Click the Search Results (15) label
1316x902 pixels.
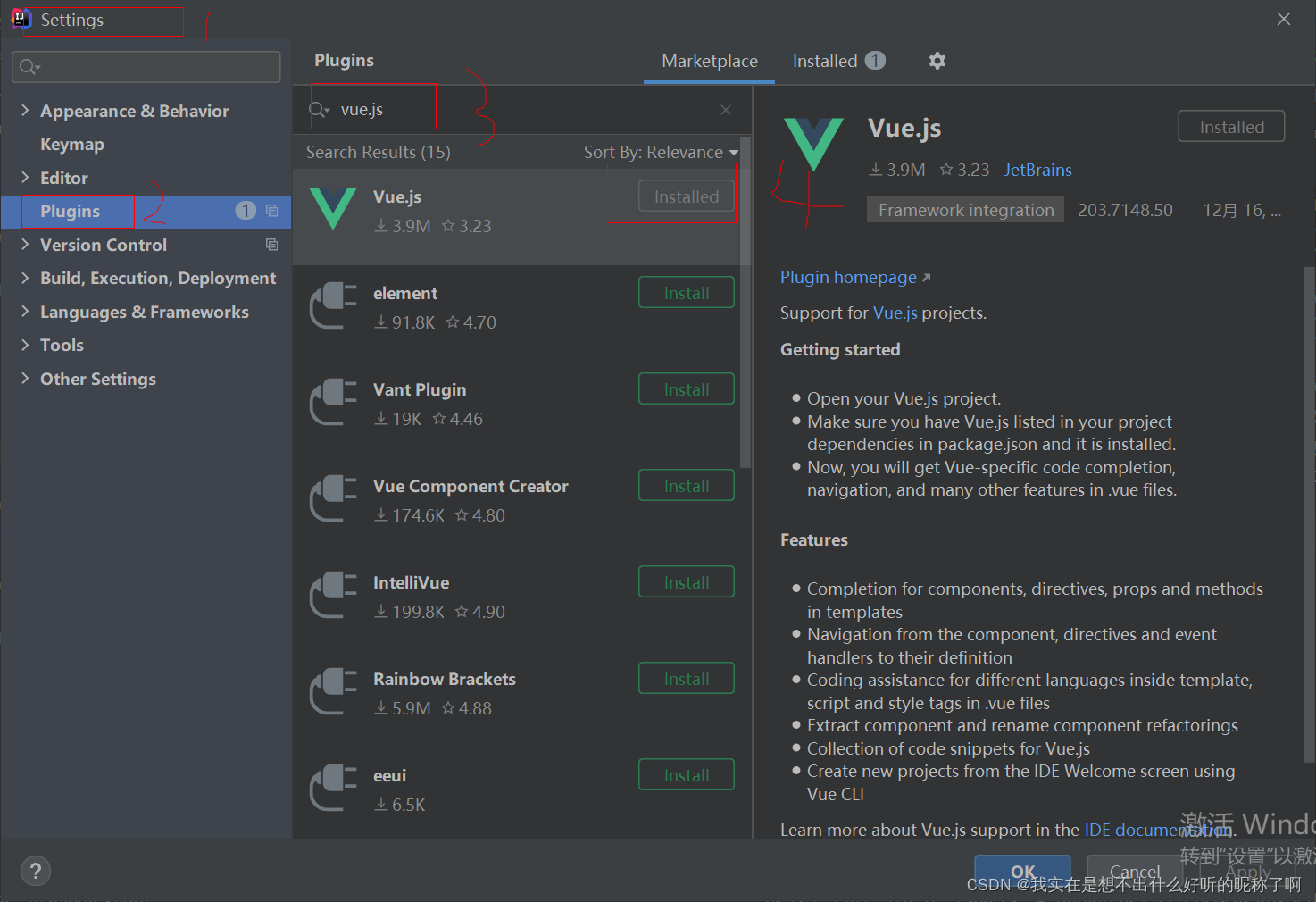[379, 152]
